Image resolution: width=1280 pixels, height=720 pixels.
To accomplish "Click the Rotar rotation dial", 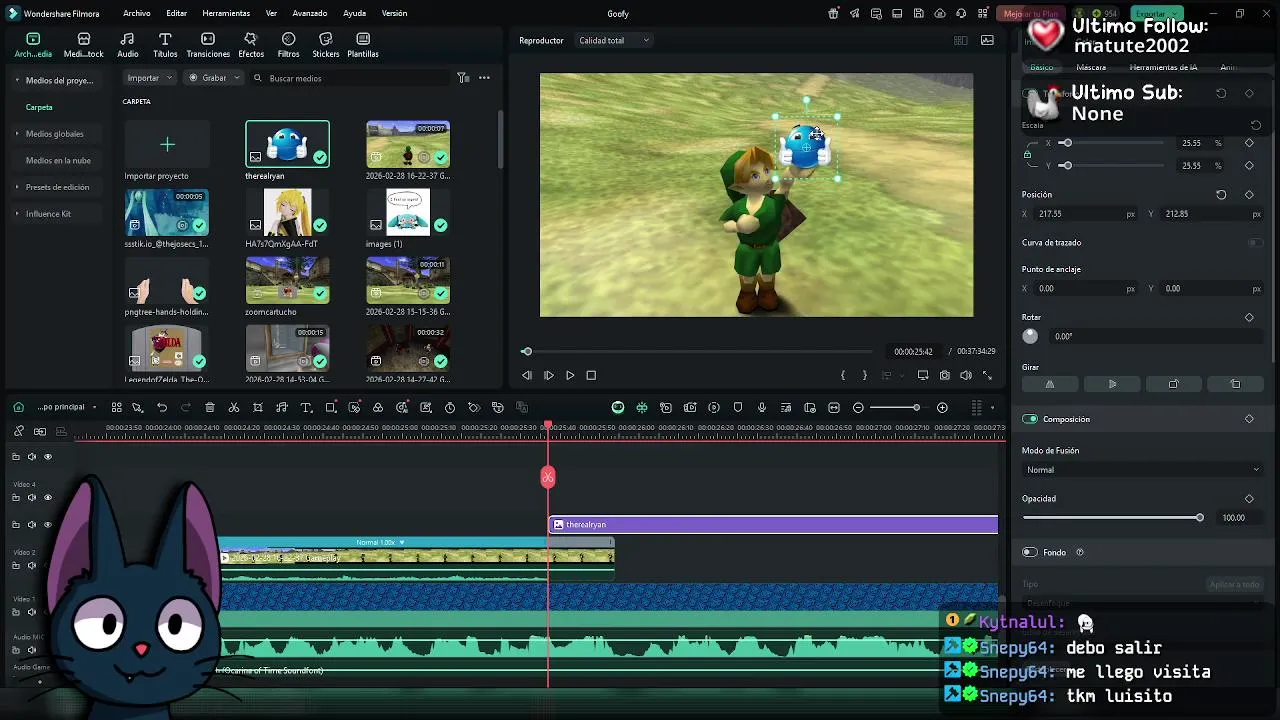I will click(1030, 337).
